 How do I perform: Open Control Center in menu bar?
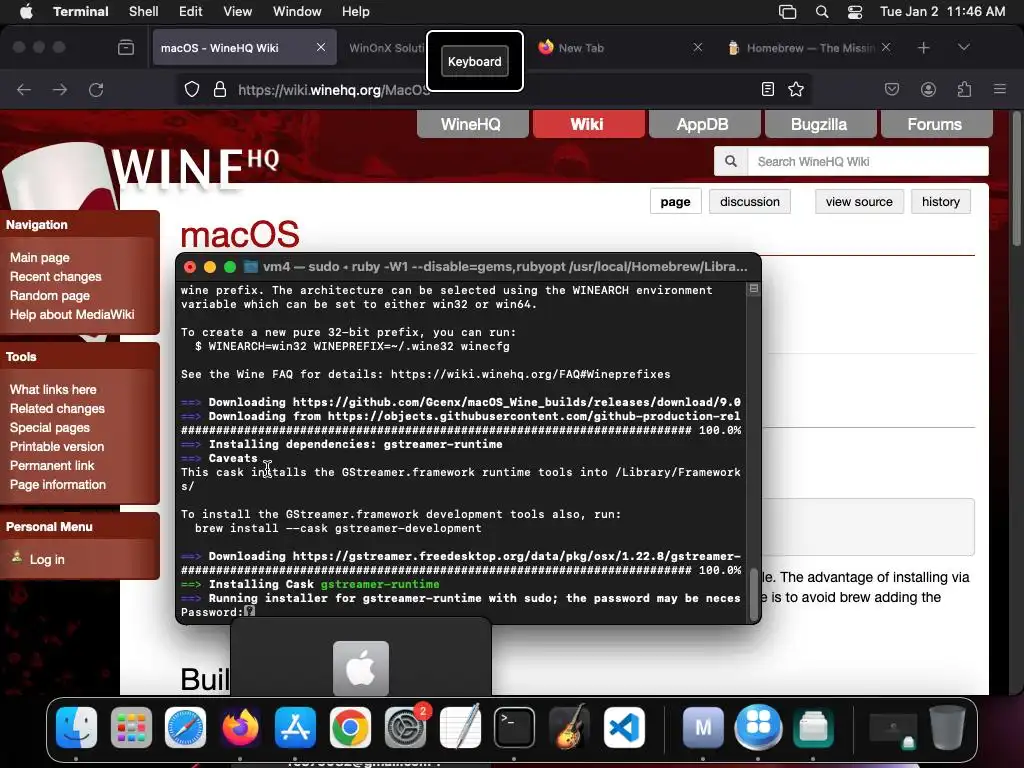(x=854, y=12)
